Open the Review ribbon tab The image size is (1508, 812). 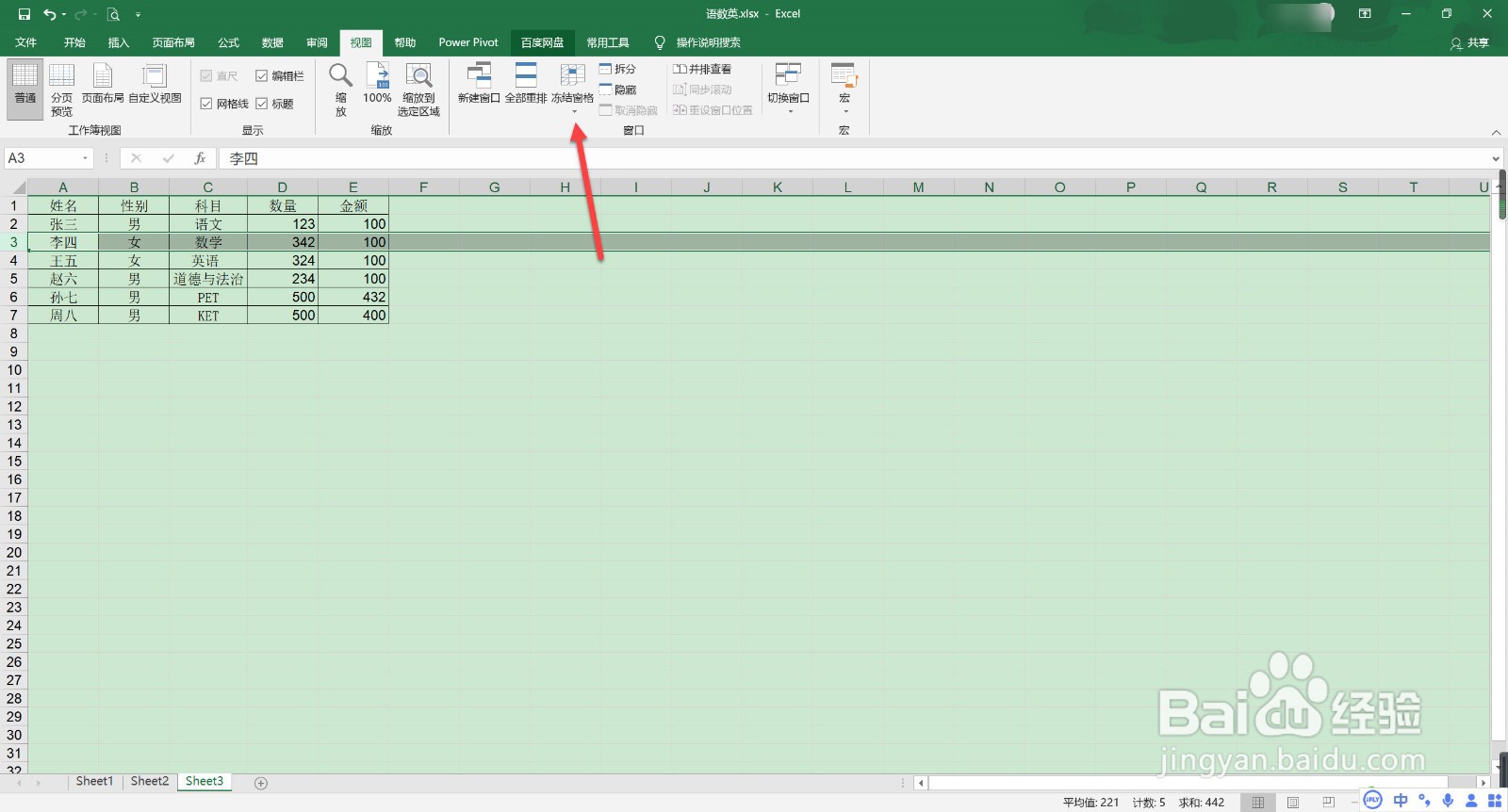click(x=317, y=42)
